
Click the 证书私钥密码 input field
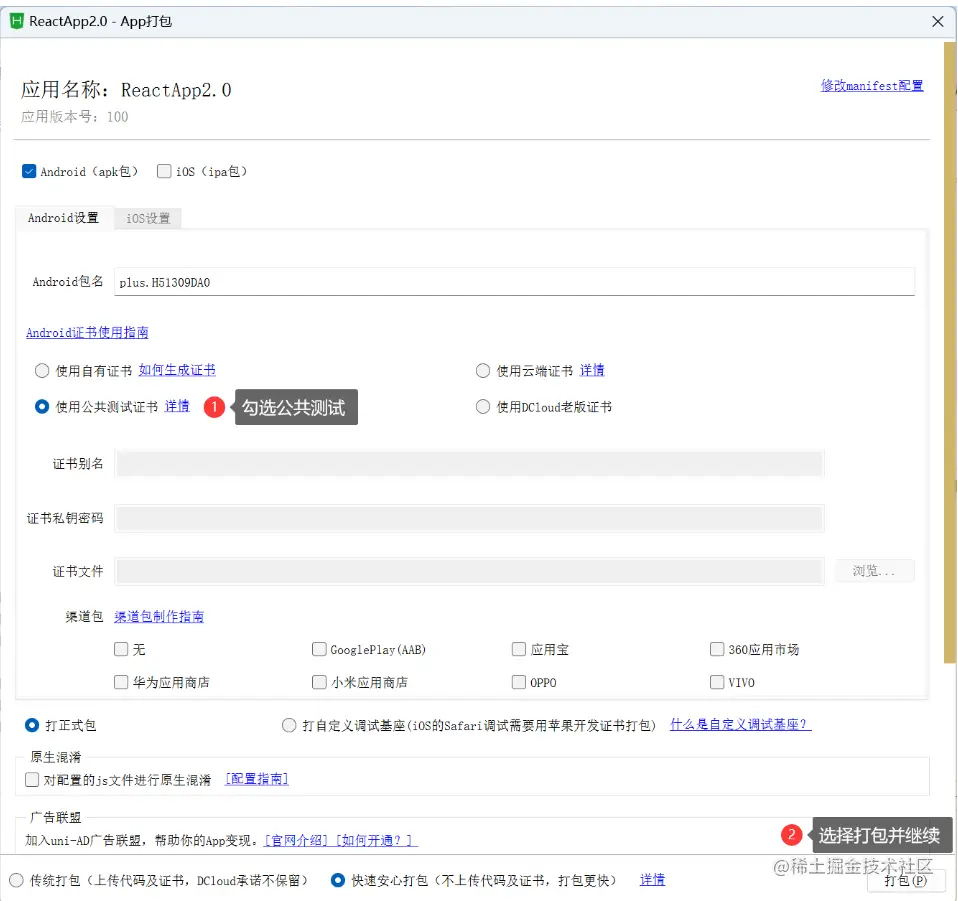(x=469, y=518)
